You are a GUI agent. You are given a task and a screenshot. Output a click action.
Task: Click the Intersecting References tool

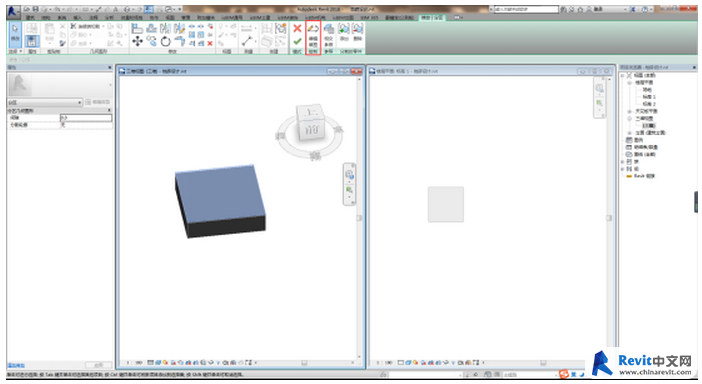pos(329,36)
